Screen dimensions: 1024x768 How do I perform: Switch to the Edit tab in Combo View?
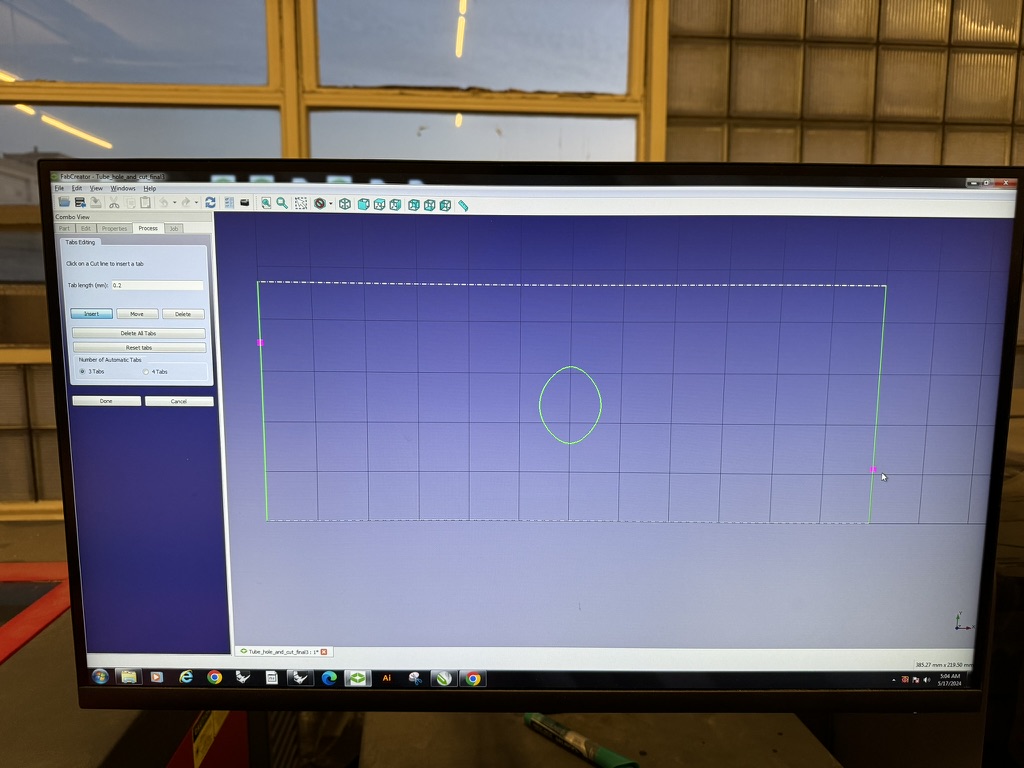click(86, 229)
